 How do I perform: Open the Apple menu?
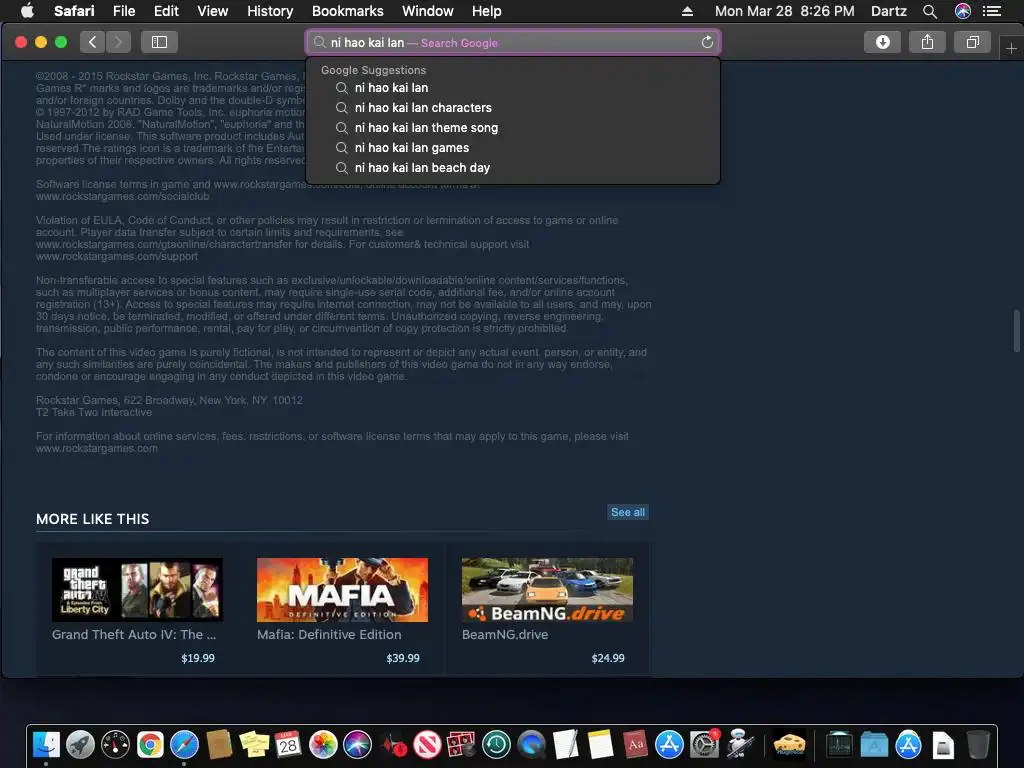tap(27, 11)
